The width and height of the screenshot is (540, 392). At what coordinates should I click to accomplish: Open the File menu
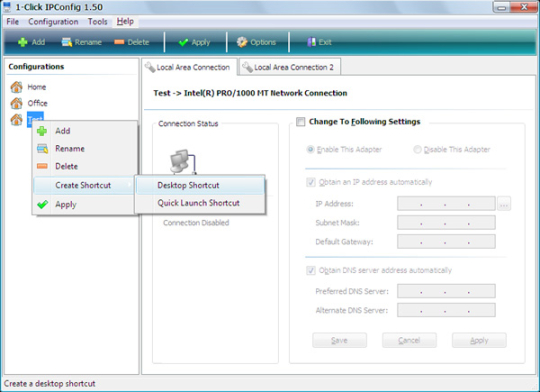coord(12,22)
